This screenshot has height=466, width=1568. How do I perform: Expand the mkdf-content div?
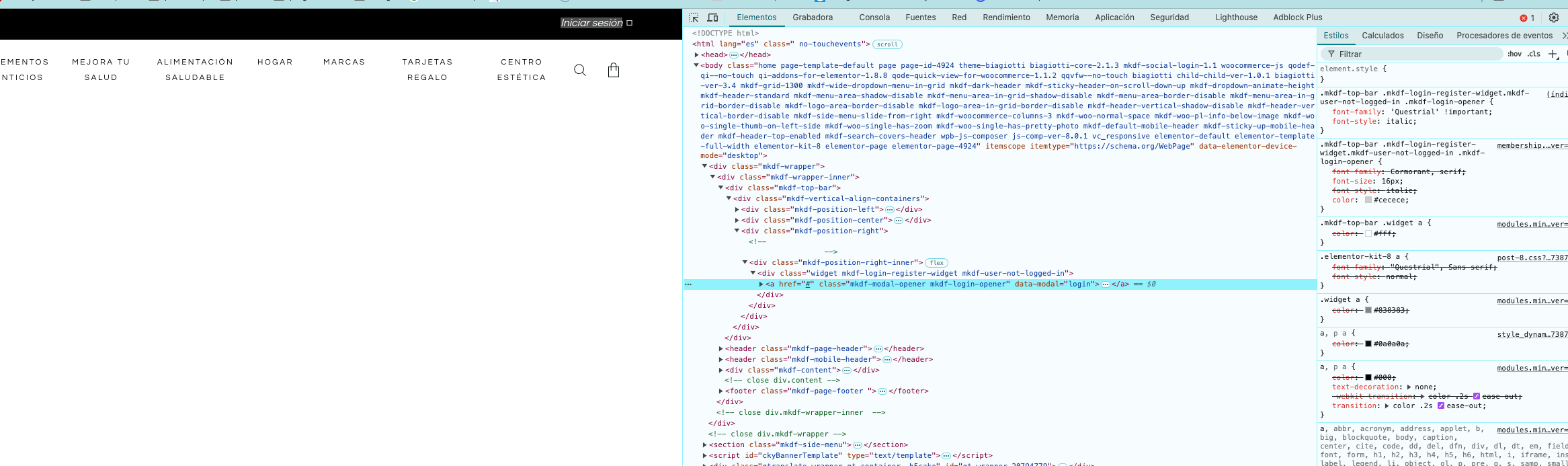(x=720, y=371)
